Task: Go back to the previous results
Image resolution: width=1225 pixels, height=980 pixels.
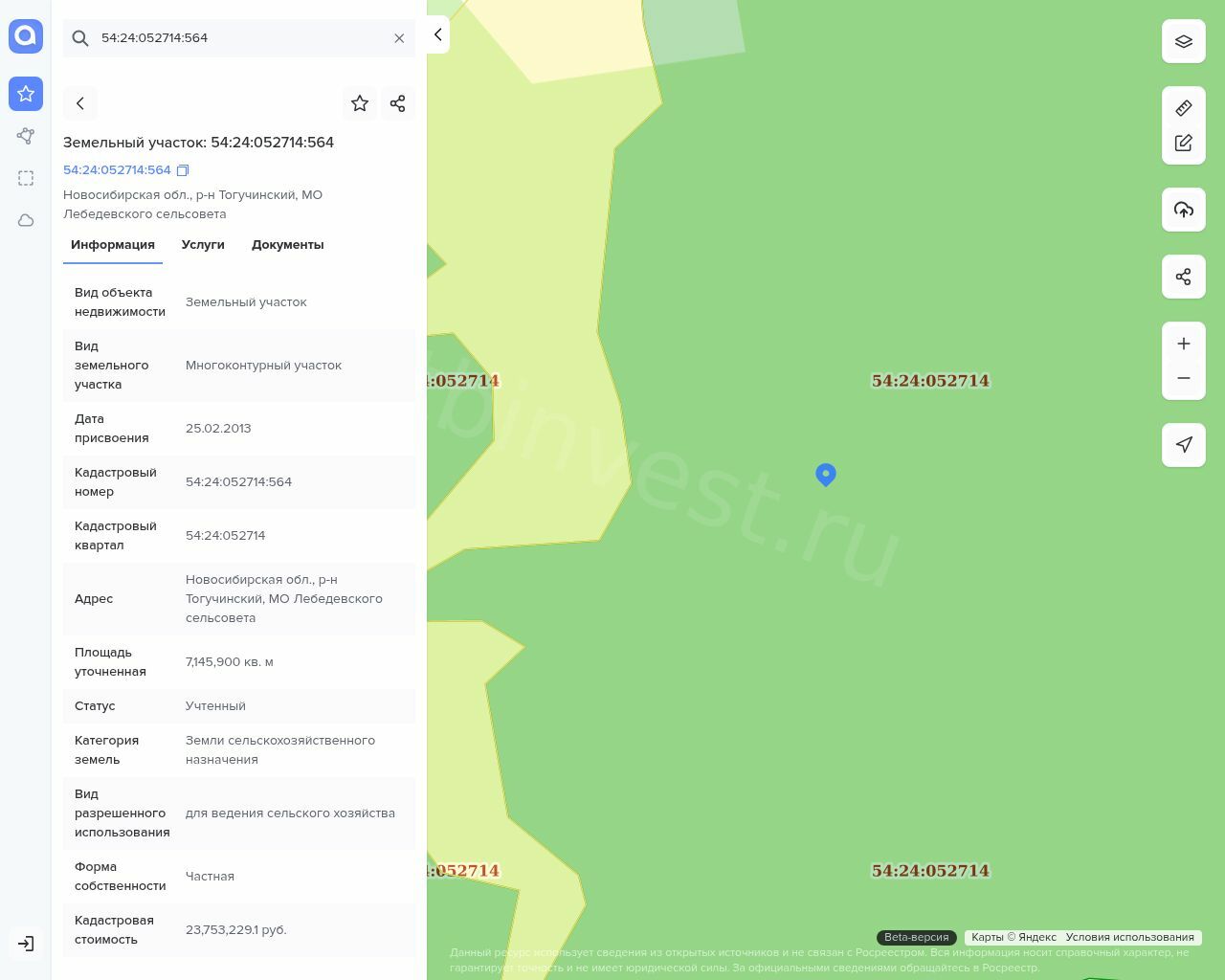Action: click(80, 103)
